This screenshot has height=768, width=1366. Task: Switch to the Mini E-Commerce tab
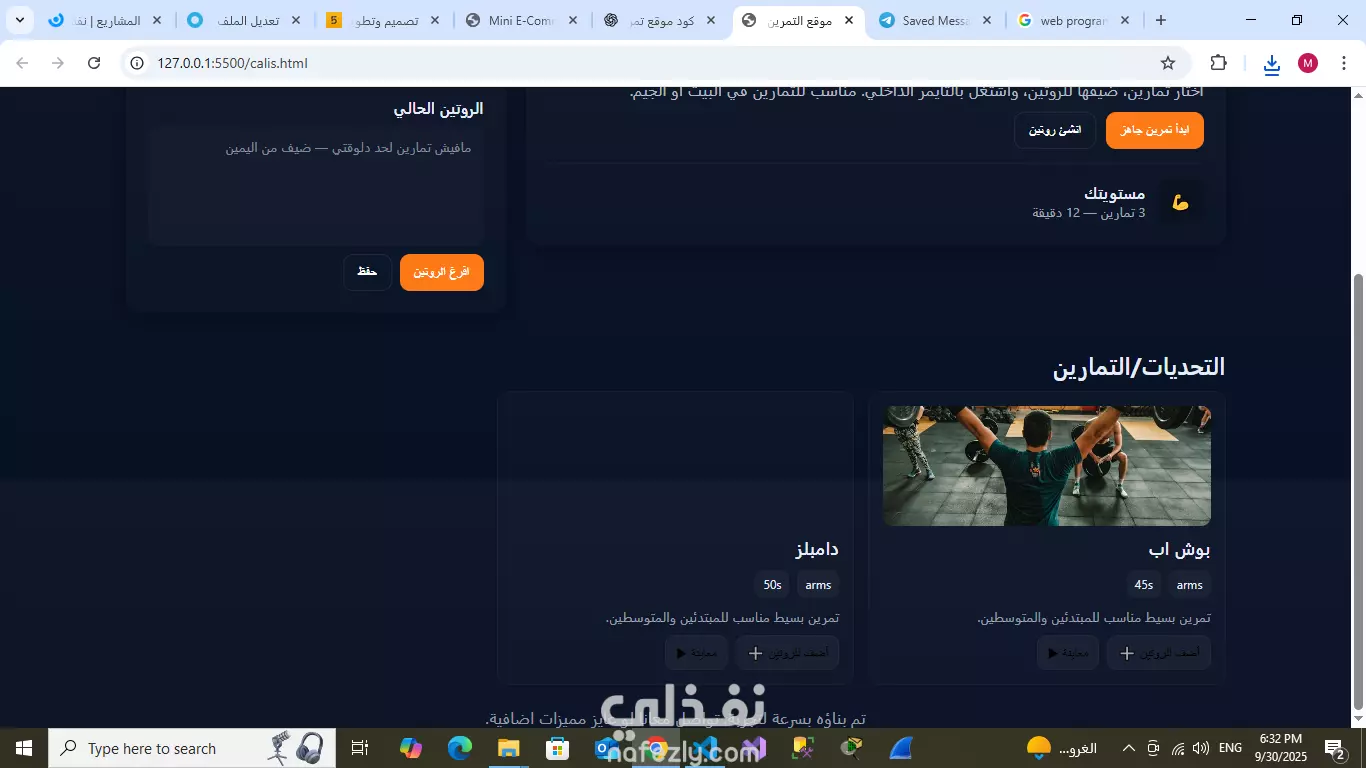(x=522, y=20)
